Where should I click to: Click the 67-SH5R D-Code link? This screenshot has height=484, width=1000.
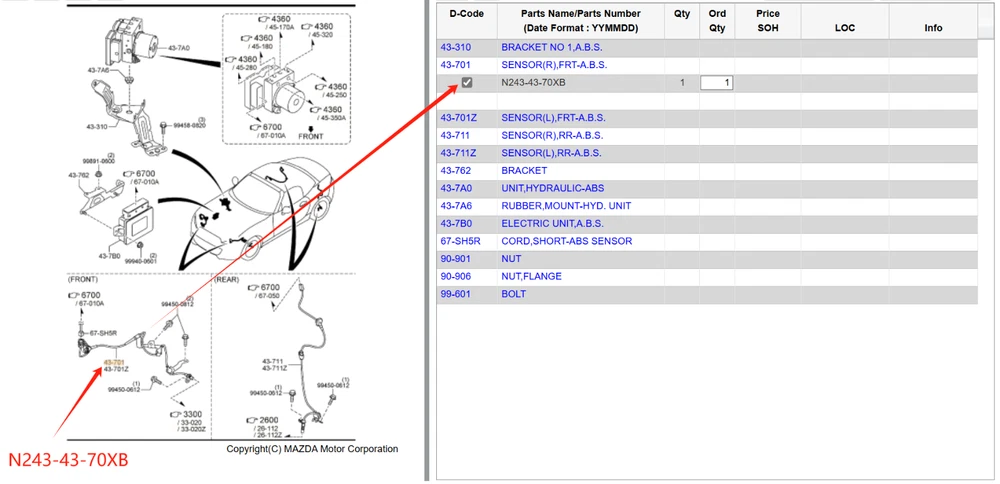(x=460, y=241)
